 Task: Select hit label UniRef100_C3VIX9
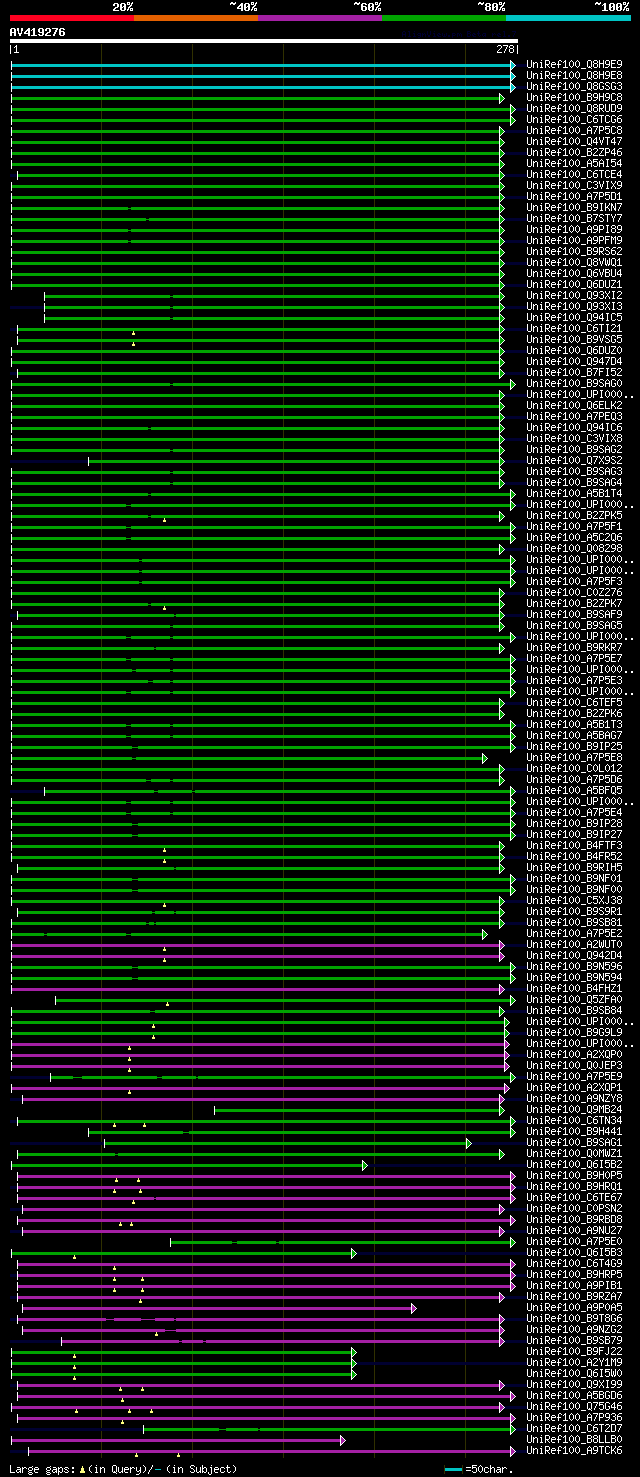[574, 185]
